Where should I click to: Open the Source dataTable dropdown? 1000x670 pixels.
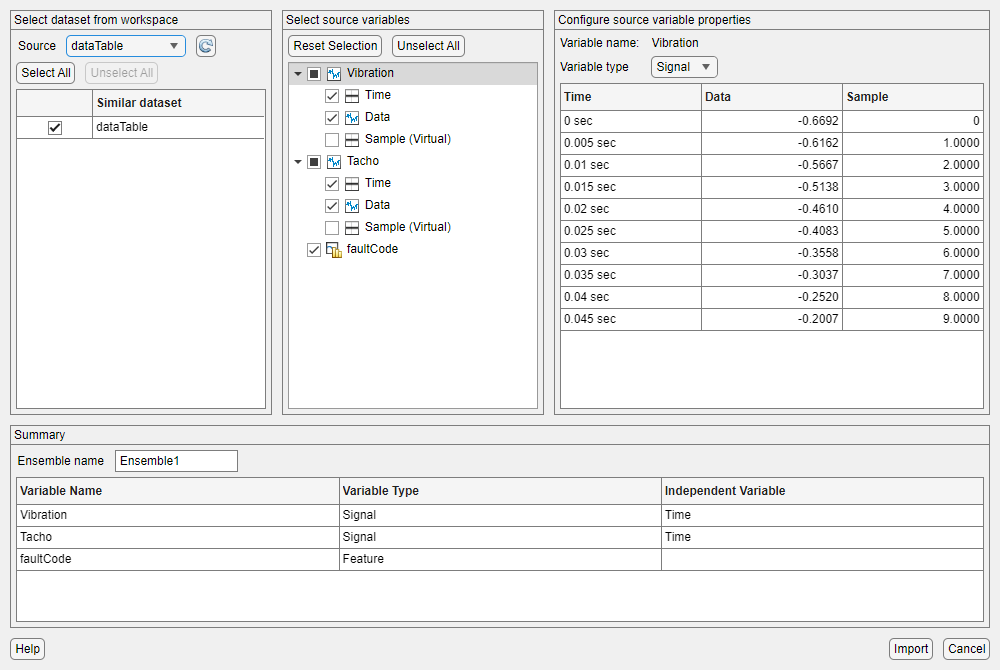coord(126,46)
